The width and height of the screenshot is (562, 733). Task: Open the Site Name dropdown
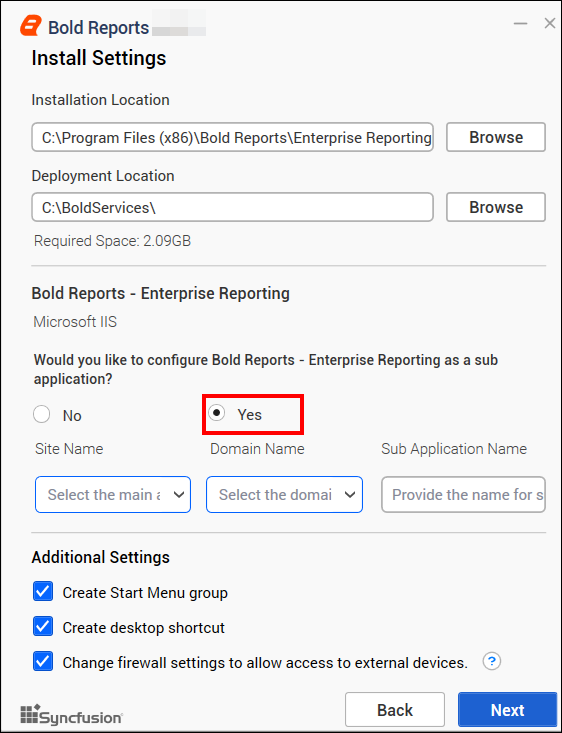pos(113,495)
